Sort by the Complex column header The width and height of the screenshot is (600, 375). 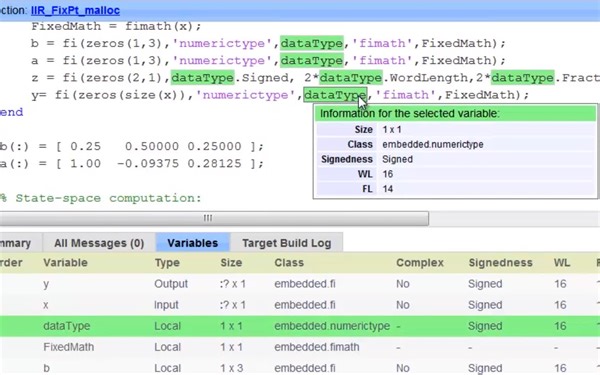point(420,263)
